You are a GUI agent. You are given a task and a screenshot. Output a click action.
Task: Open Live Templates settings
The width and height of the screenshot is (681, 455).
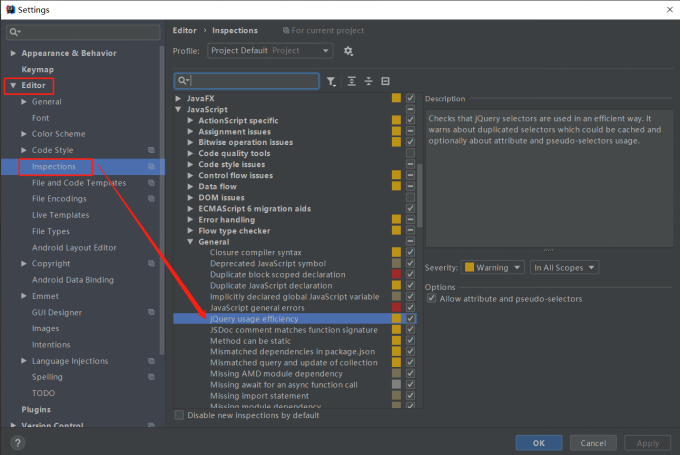point(60,215)
